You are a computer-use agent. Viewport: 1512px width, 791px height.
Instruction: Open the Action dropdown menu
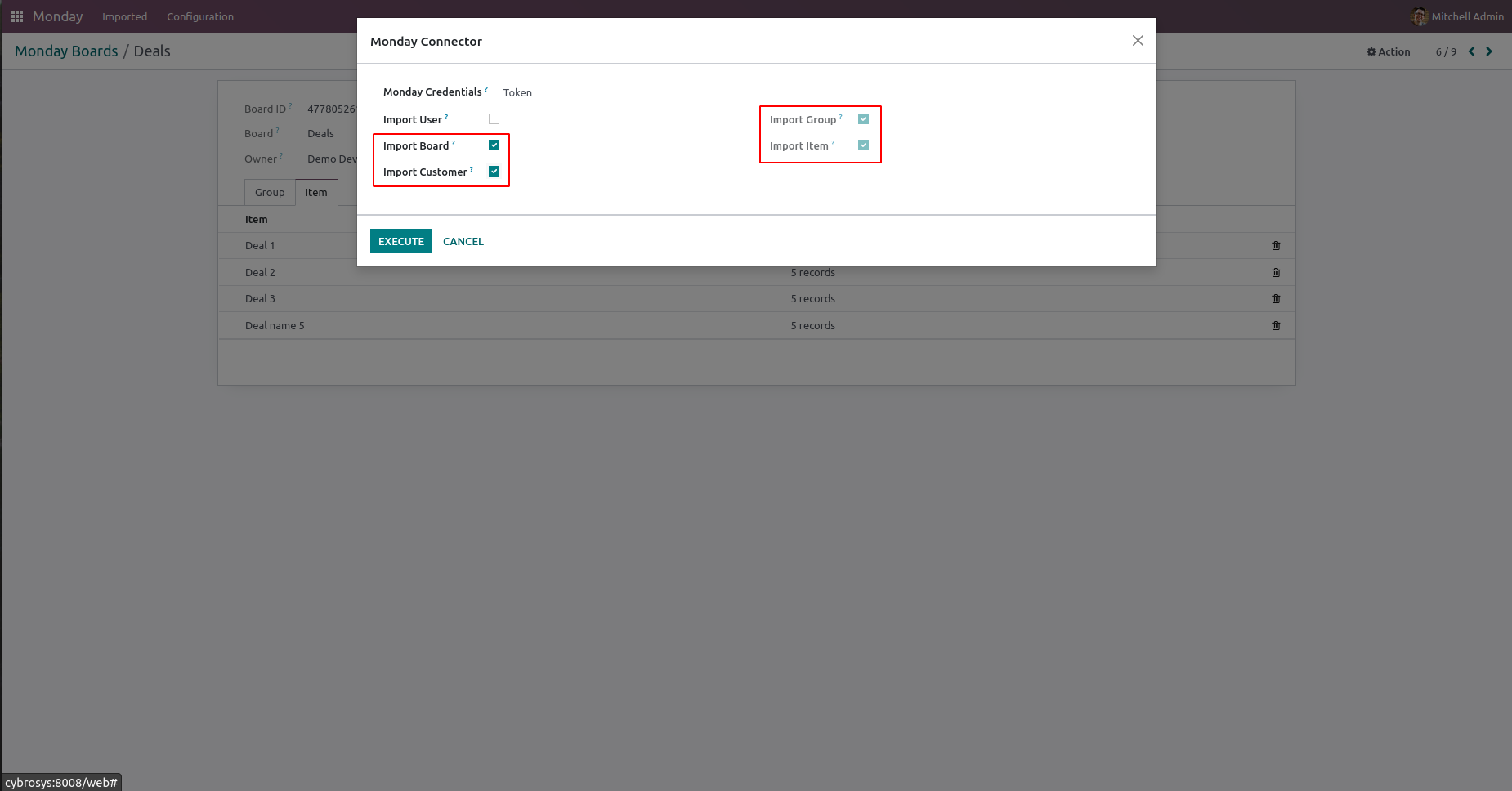[x=1389, y=51]
